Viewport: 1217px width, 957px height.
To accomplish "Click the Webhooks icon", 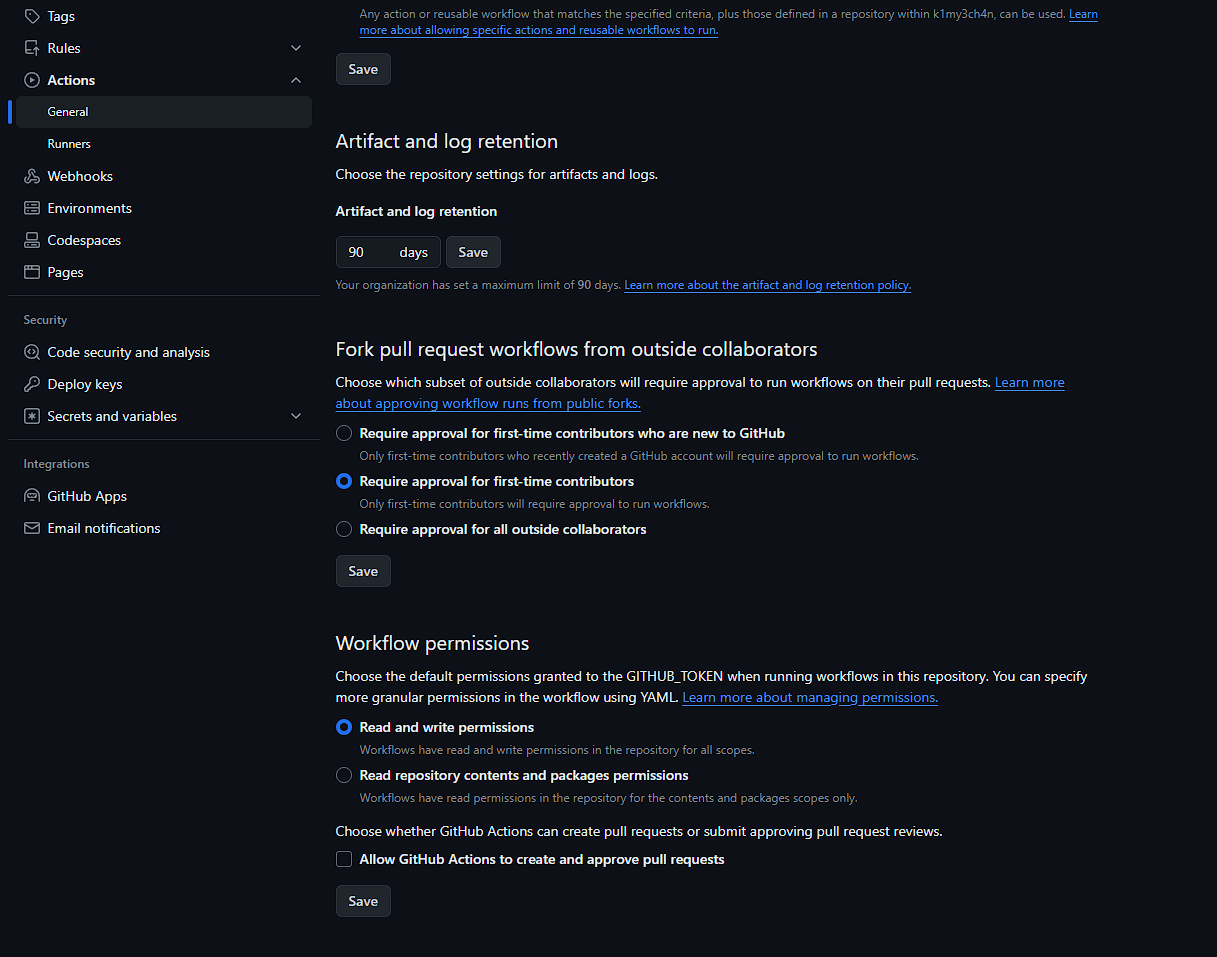I will pos(32,176).
